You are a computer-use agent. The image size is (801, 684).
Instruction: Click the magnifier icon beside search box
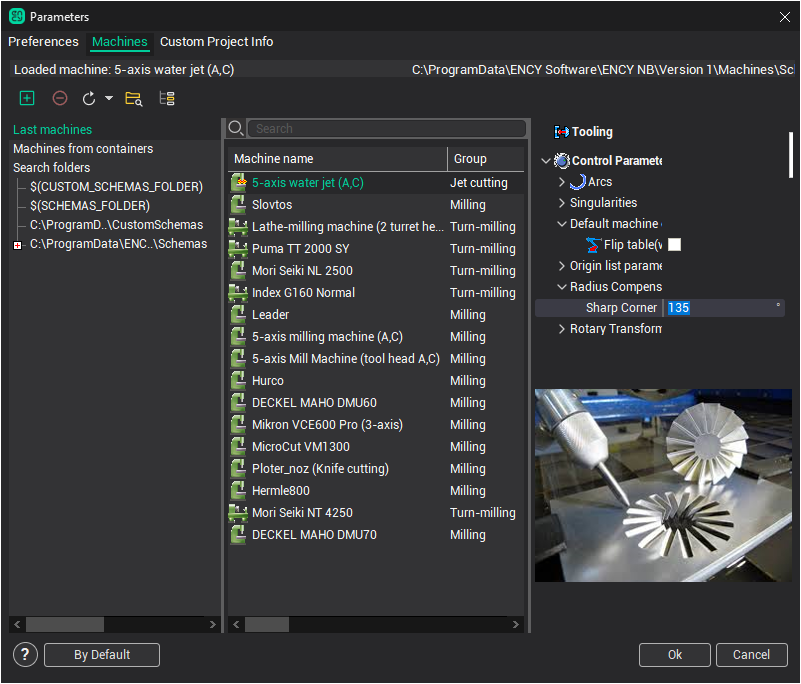[236, 128]
